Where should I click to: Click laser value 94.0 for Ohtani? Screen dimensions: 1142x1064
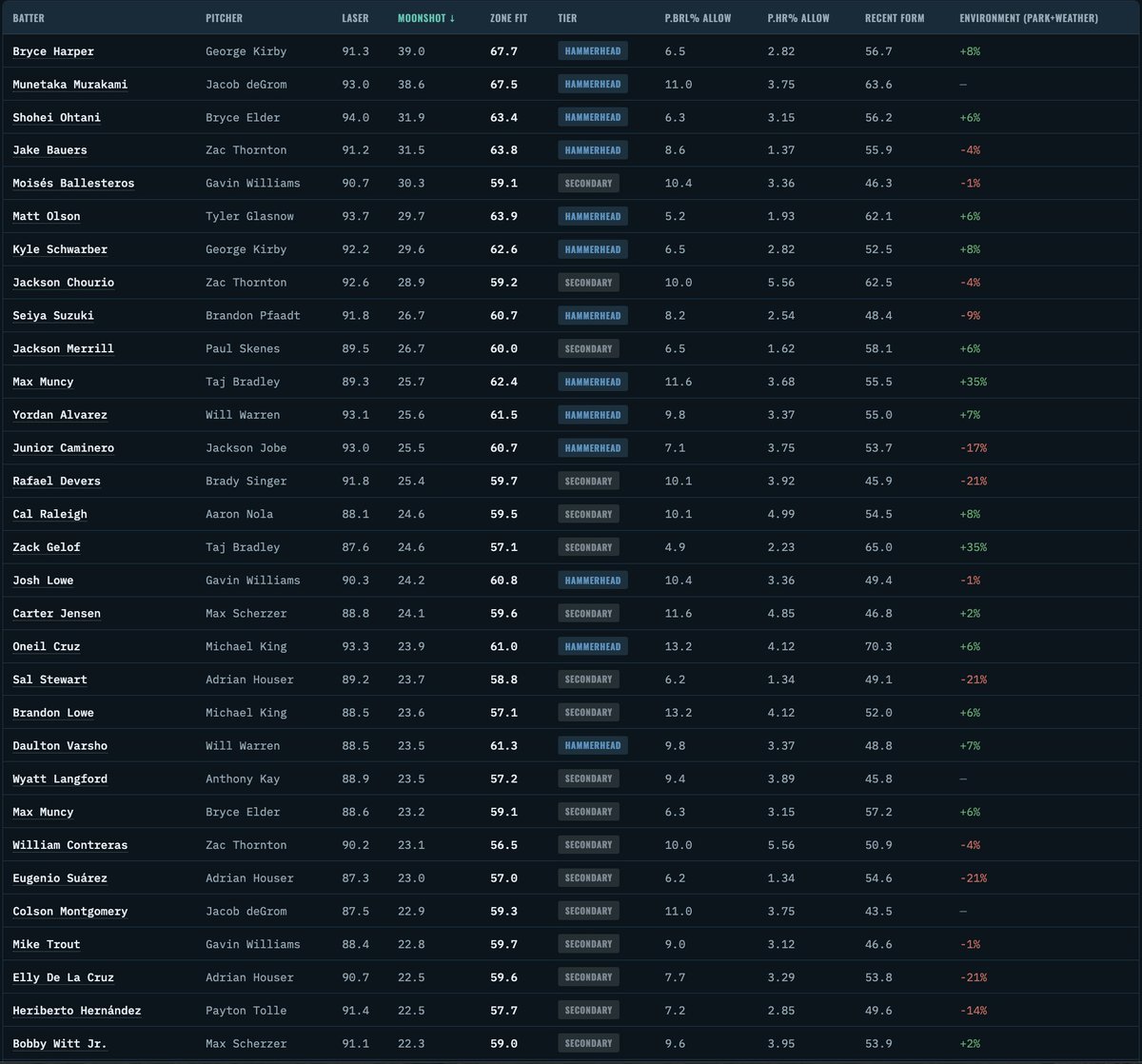355,118
